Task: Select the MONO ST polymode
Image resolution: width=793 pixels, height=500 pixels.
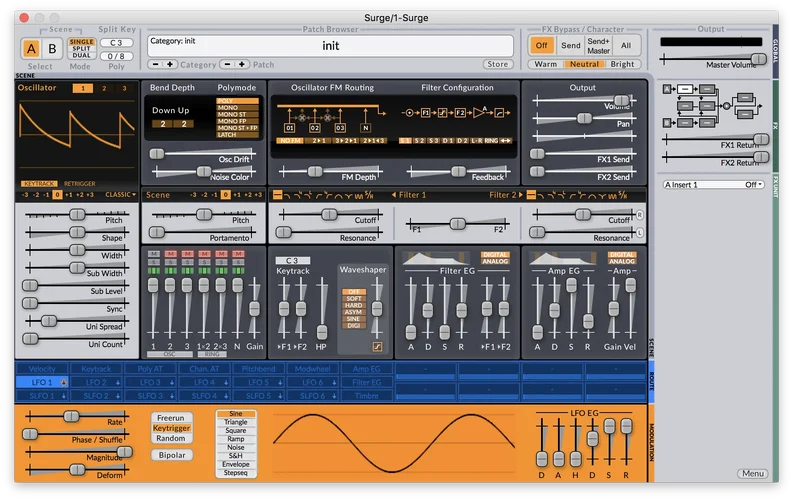Action: point(237,114)
